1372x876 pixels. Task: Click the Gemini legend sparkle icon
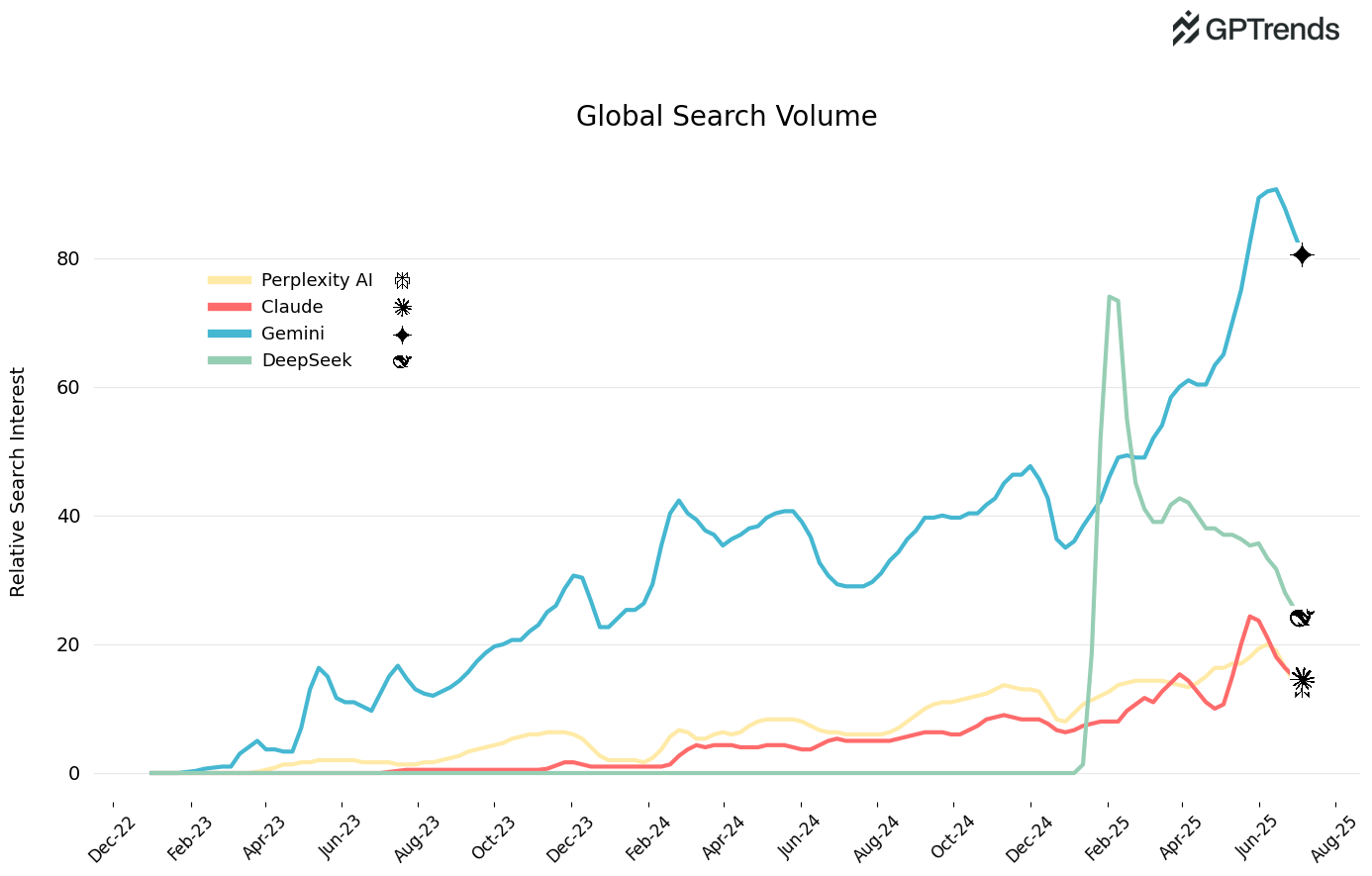tap(402, 335)
